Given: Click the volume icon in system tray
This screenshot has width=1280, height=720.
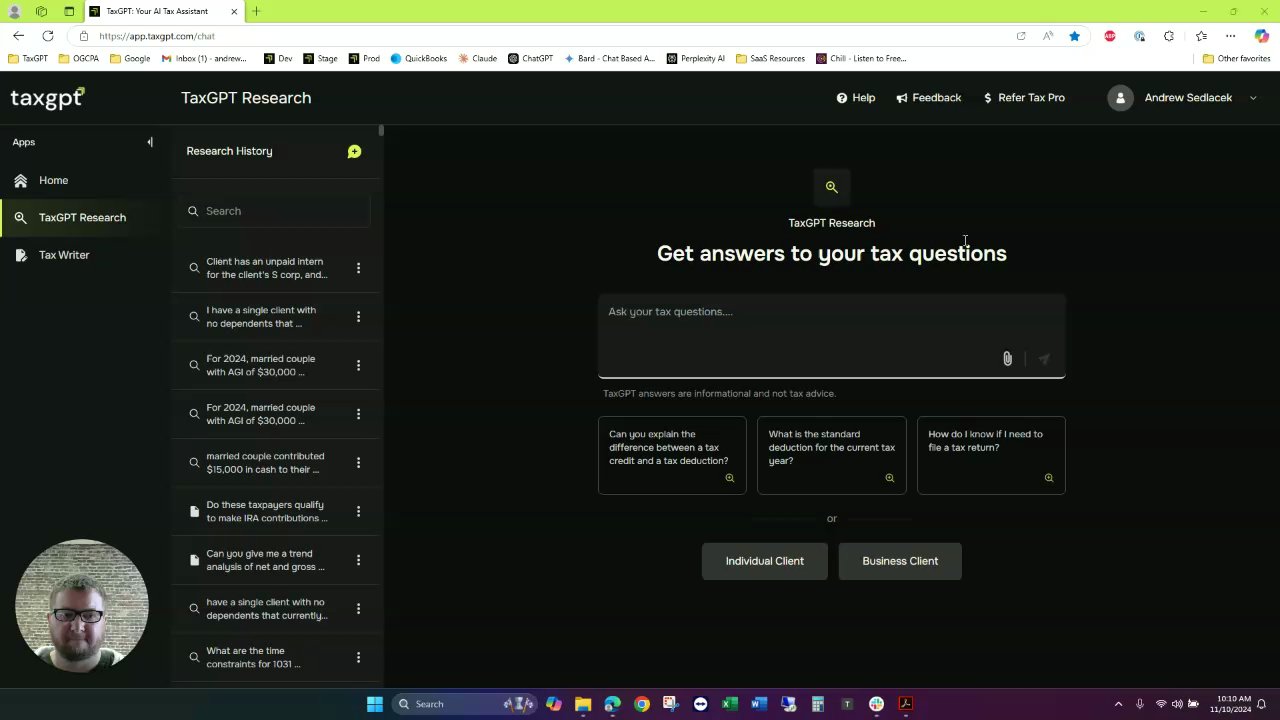Looking at the screenshot, I should coord(1177,704).
